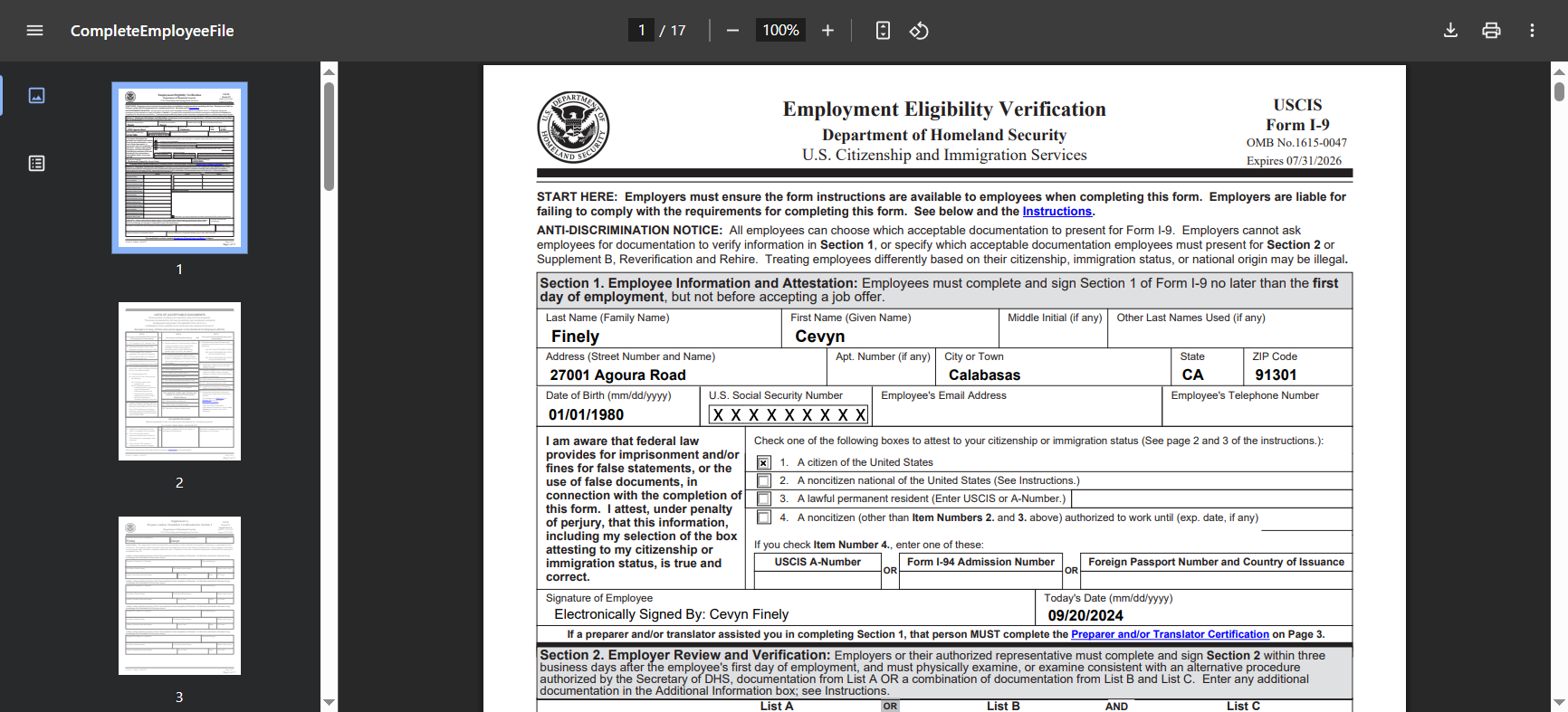
Task: Check item 4 noncitizen authorized to work box
Action: [764, 517]
